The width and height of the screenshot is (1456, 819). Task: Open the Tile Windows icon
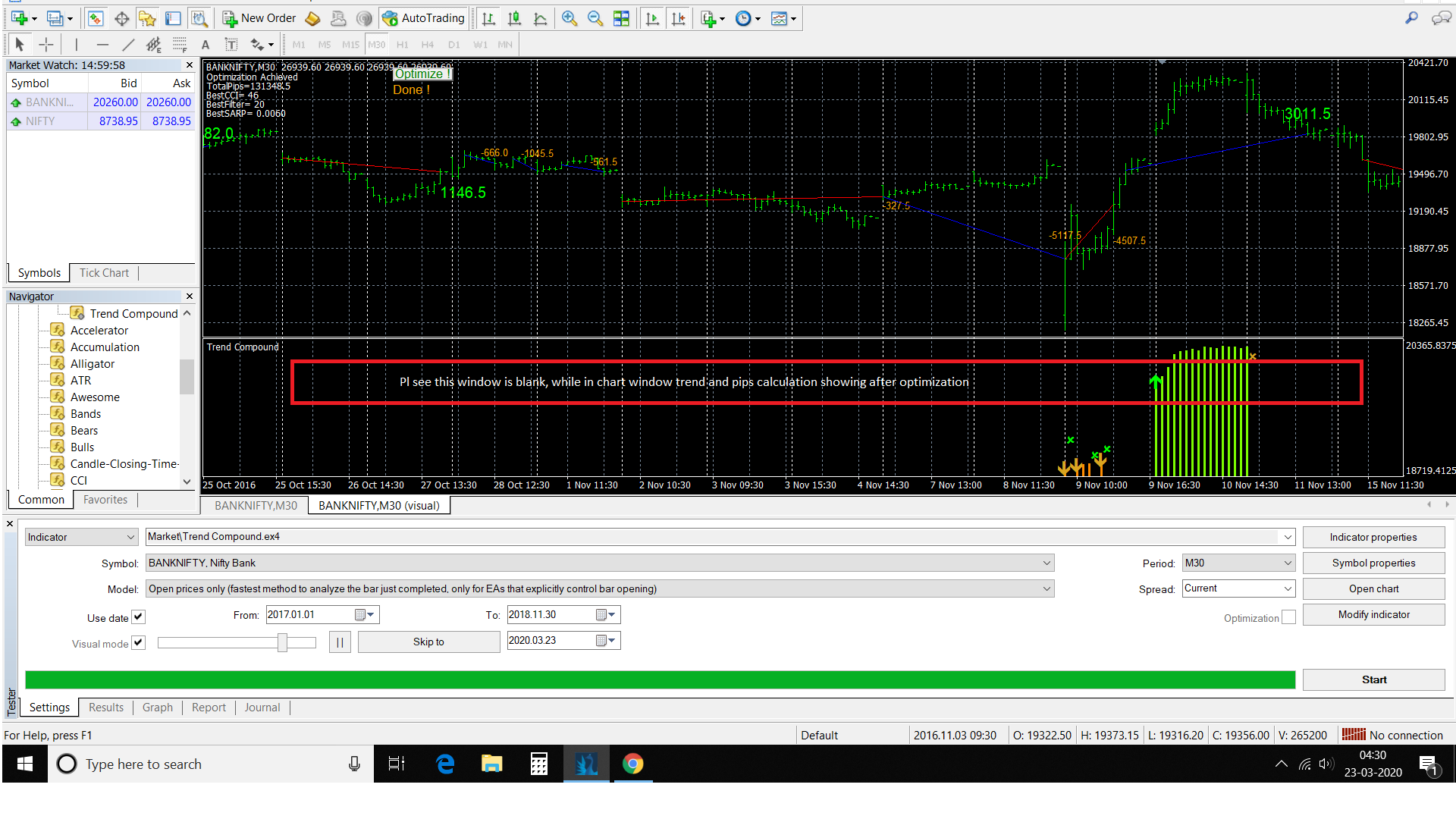point(621,19)
